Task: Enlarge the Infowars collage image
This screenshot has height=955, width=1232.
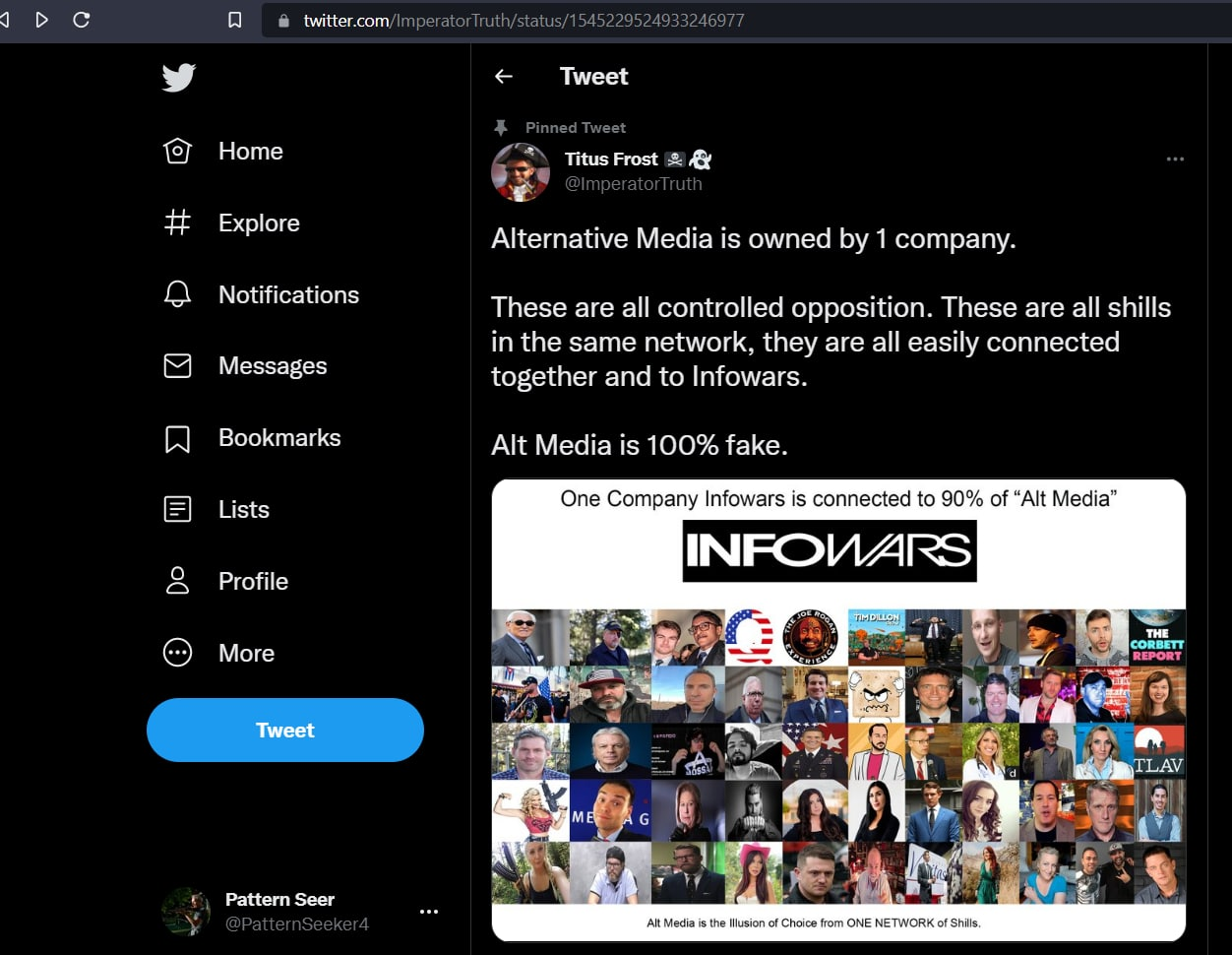Action: [x=838, y=710]
